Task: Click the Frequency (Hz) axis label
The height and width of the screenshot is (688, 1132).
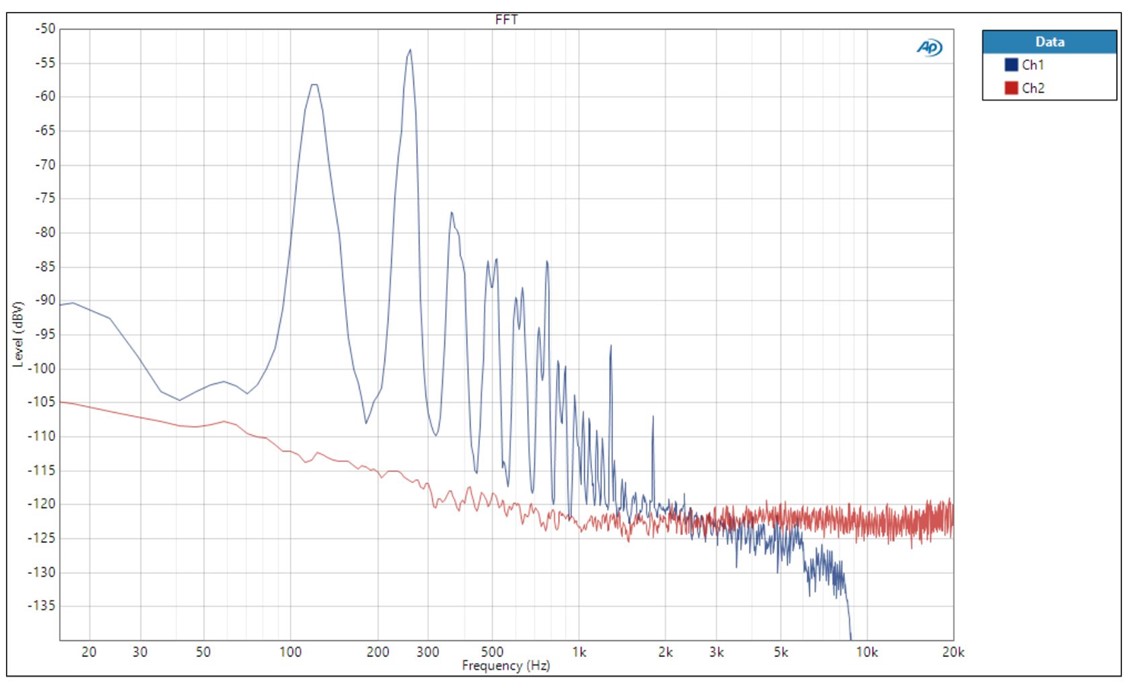Action: 506,666
